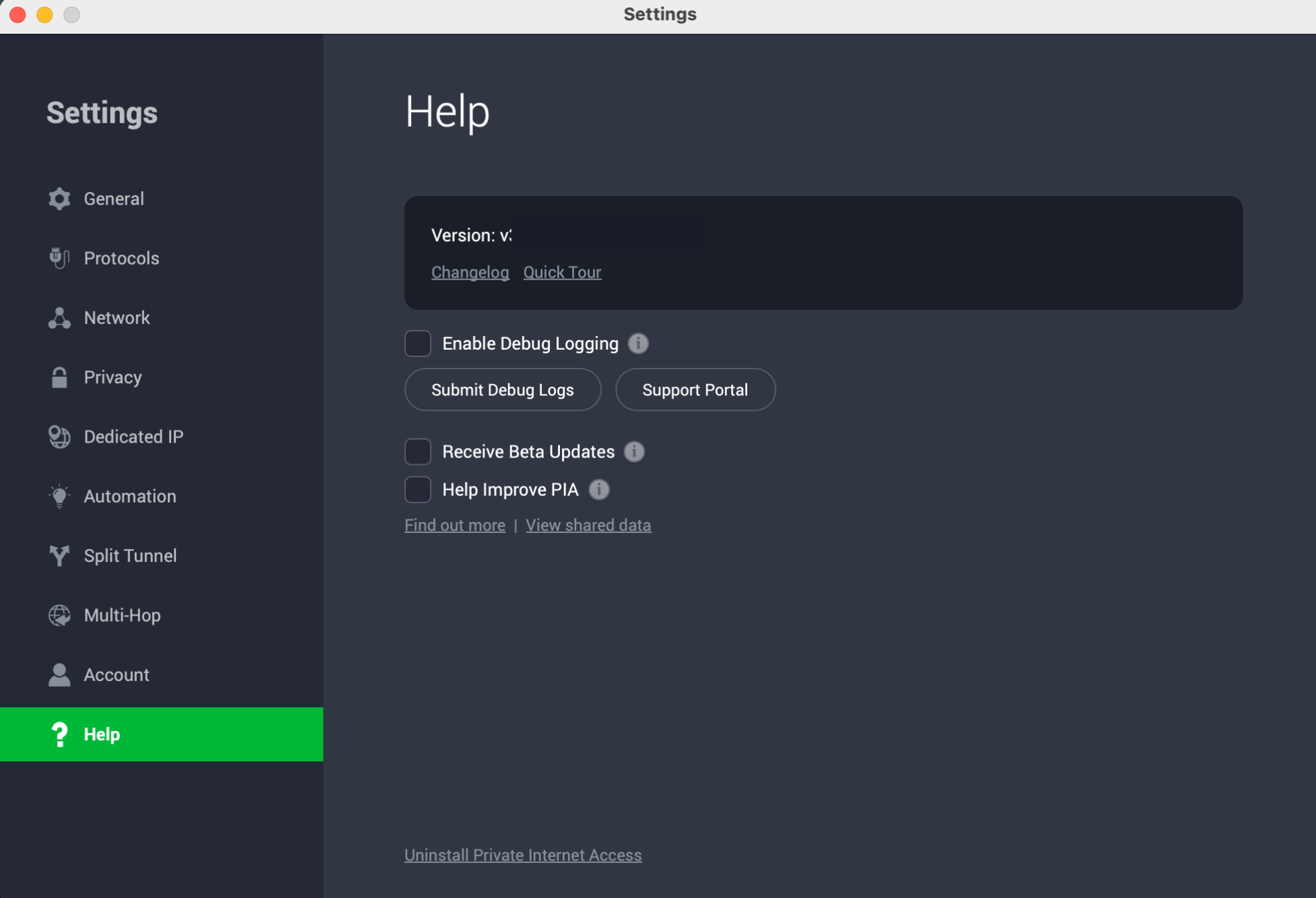
Task: Tick the Receive Beta Updates checkbox
Action: coord(418,451)
